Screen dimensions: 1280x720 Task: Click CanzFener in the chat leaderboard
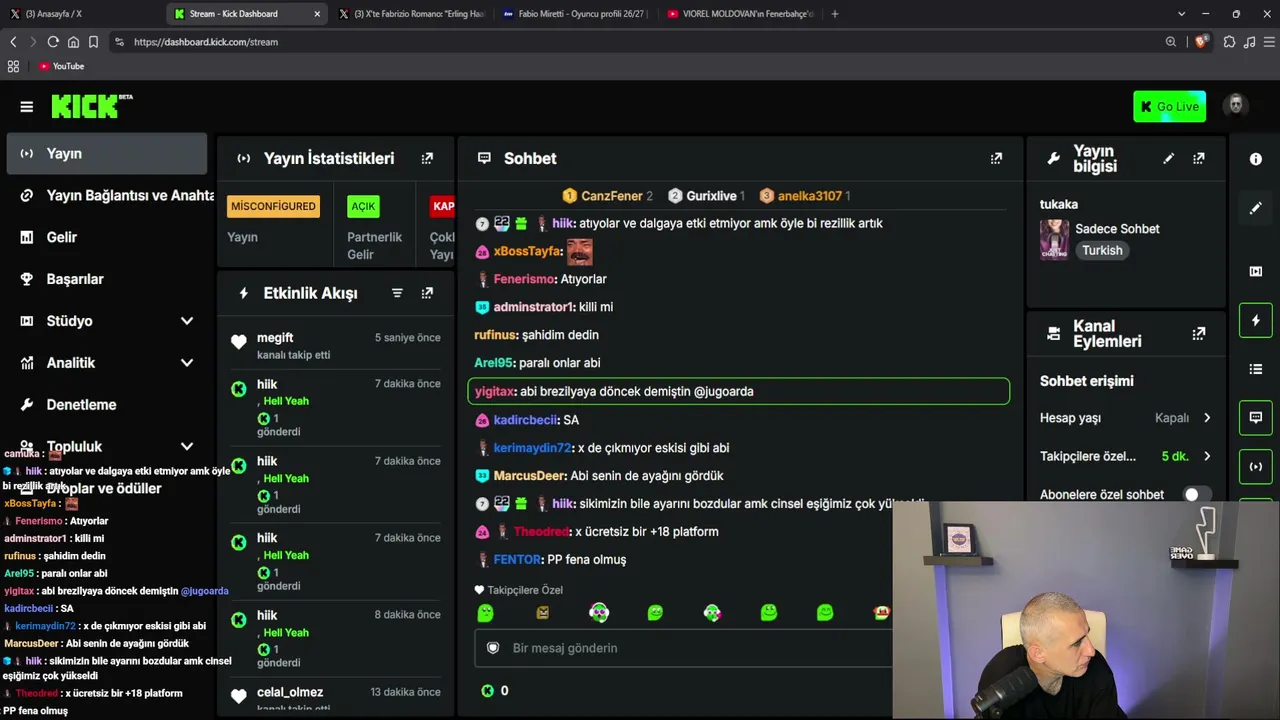pyautogui.click(x=607, y=196)
